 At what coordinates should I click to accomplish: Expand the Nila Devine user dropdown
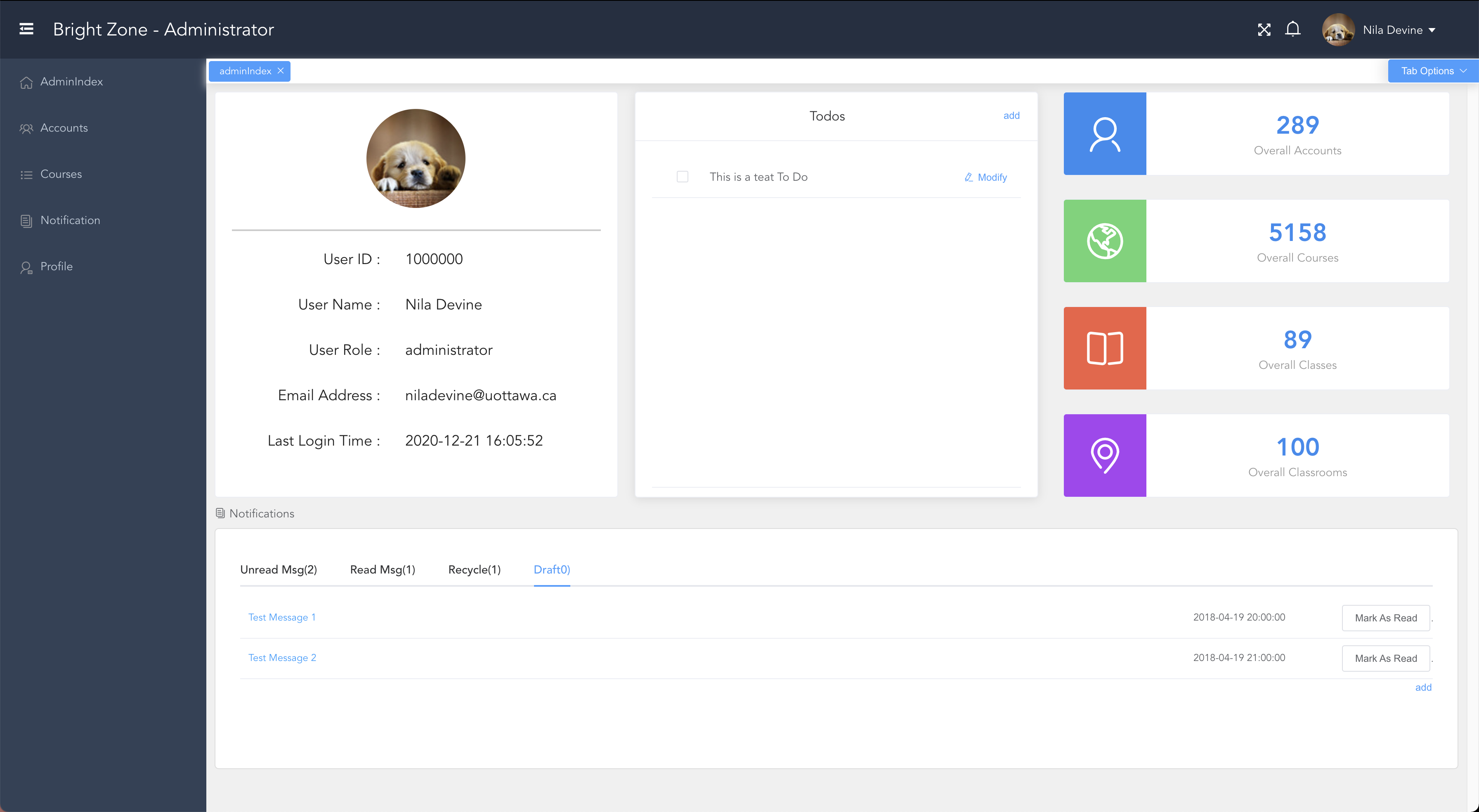(1399, 30)
